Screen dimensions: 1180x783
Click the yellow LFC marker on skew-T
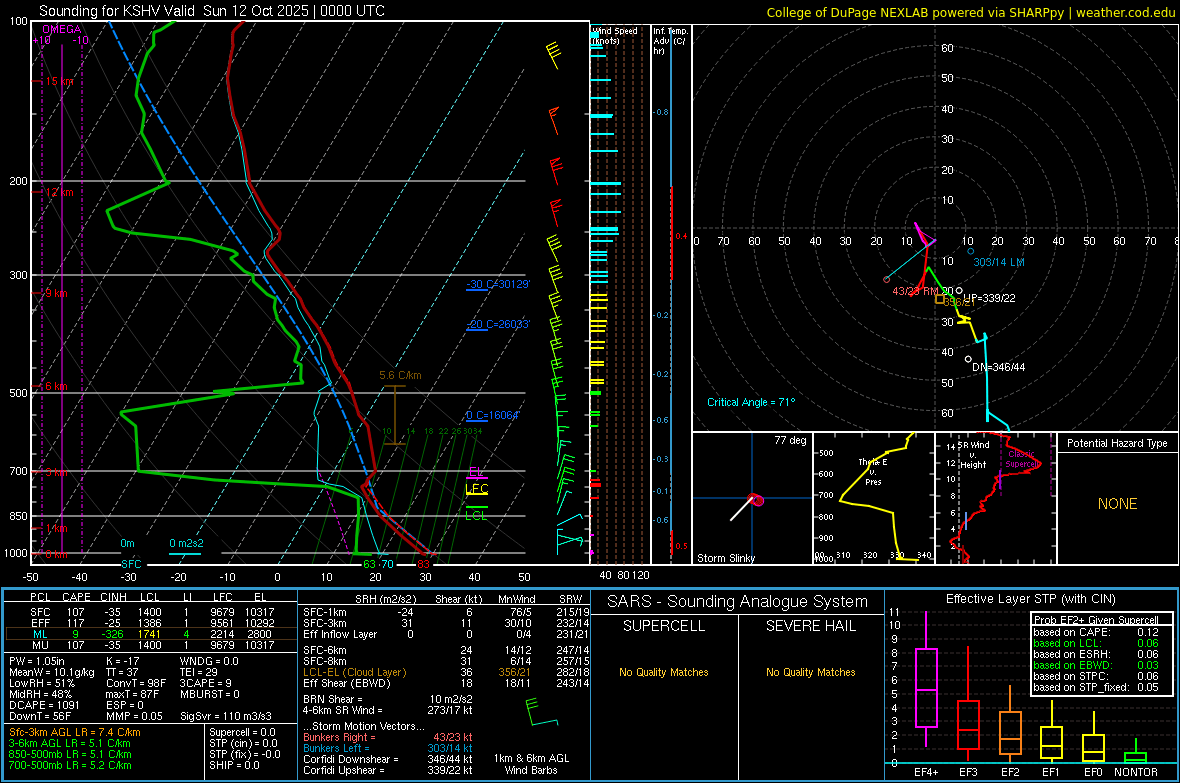pyautogui.click(x=476, y=489)
